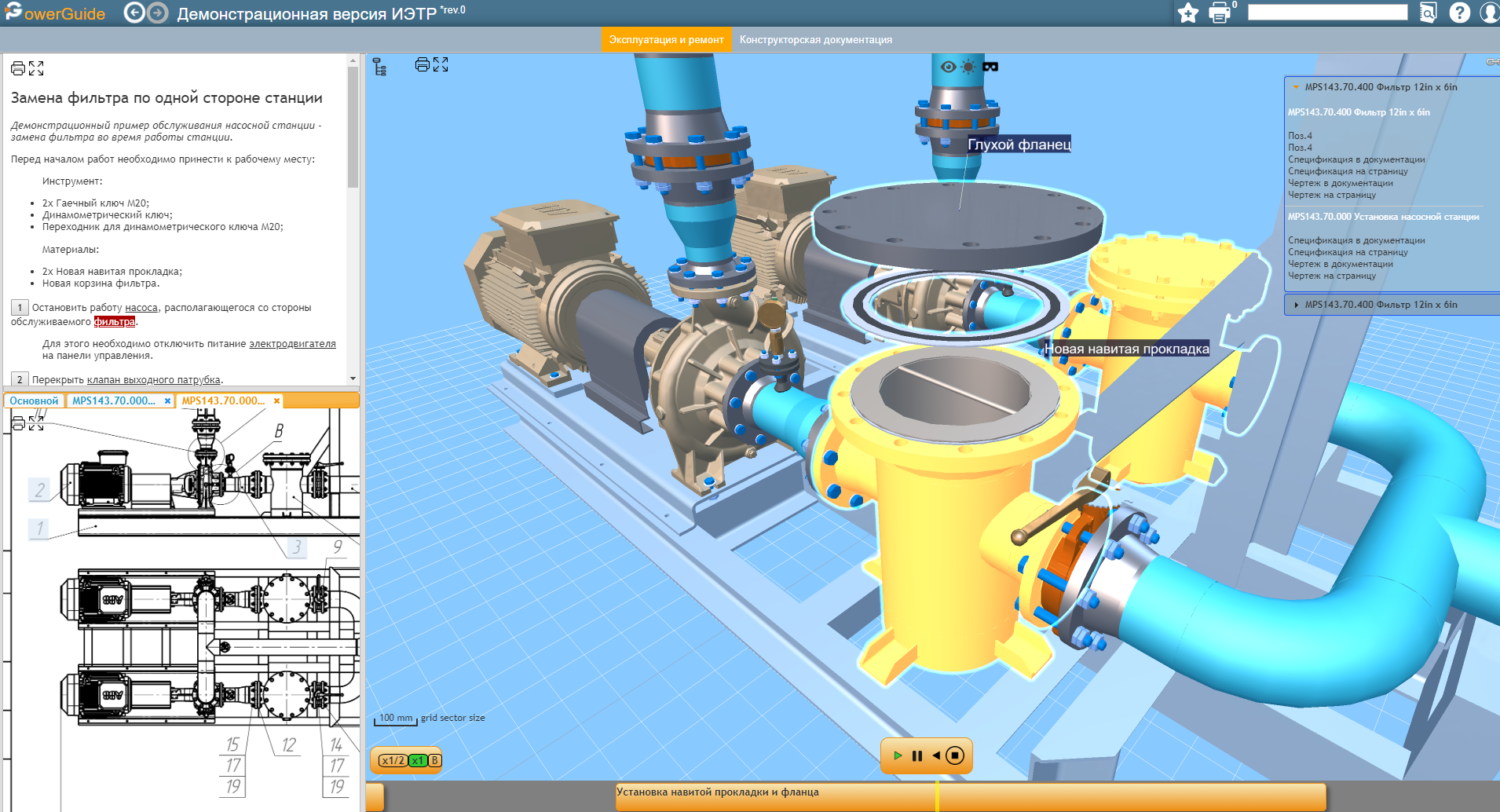Go back with the left arrow navigation button

point(135,13)
